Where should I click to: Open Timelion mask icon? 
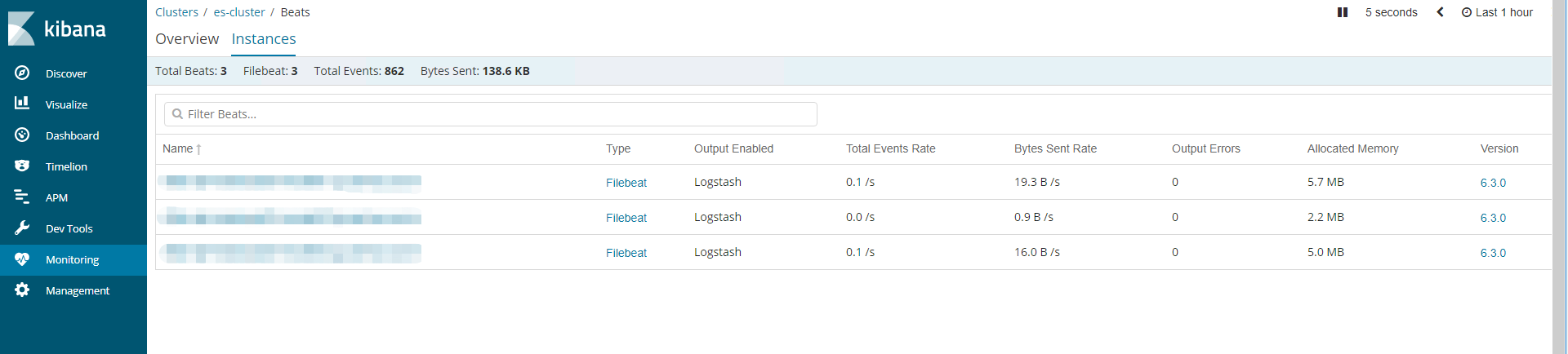(x=22, y=166)
